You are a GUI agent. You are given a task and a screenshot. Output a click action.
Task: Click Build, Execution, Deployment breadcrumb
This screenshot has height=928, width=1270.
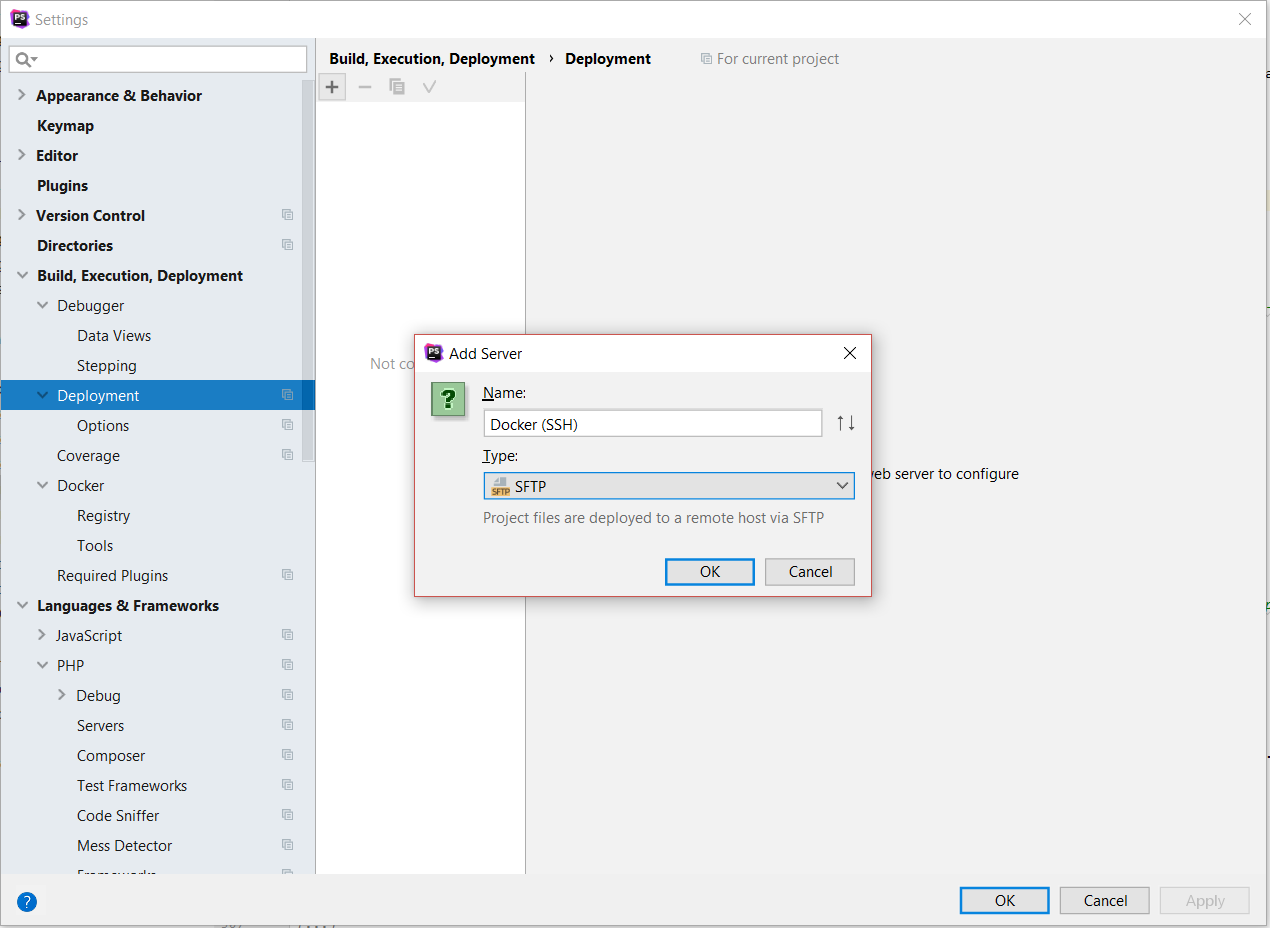pyautogui.click(x=432, y=59)
